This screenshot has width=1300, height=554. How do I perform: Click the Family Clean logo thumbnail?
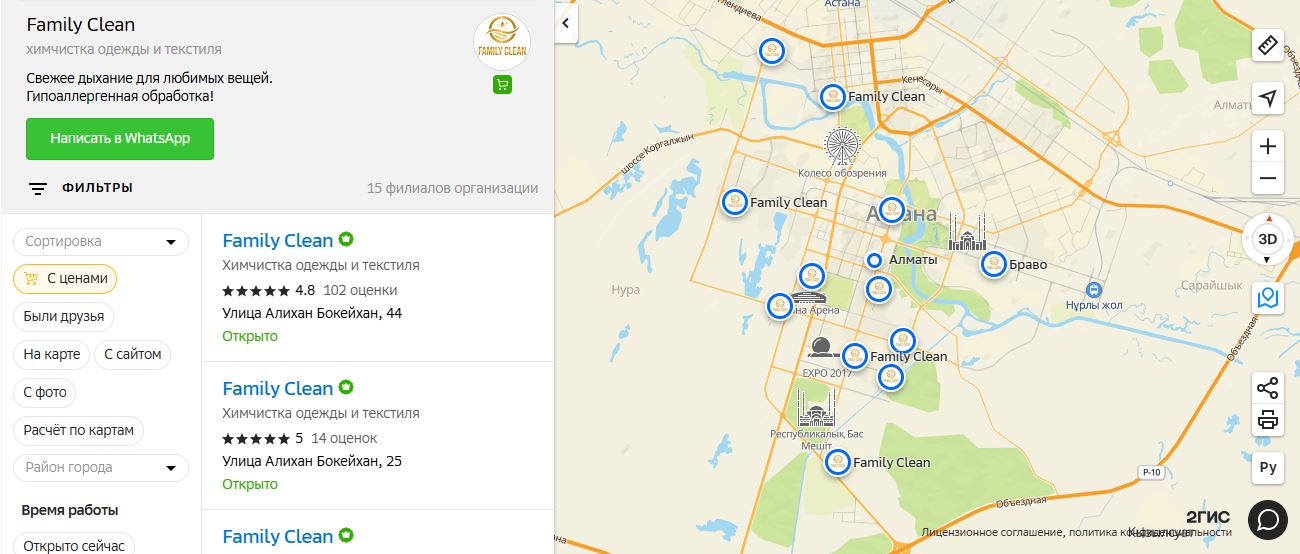coord(502,41)
